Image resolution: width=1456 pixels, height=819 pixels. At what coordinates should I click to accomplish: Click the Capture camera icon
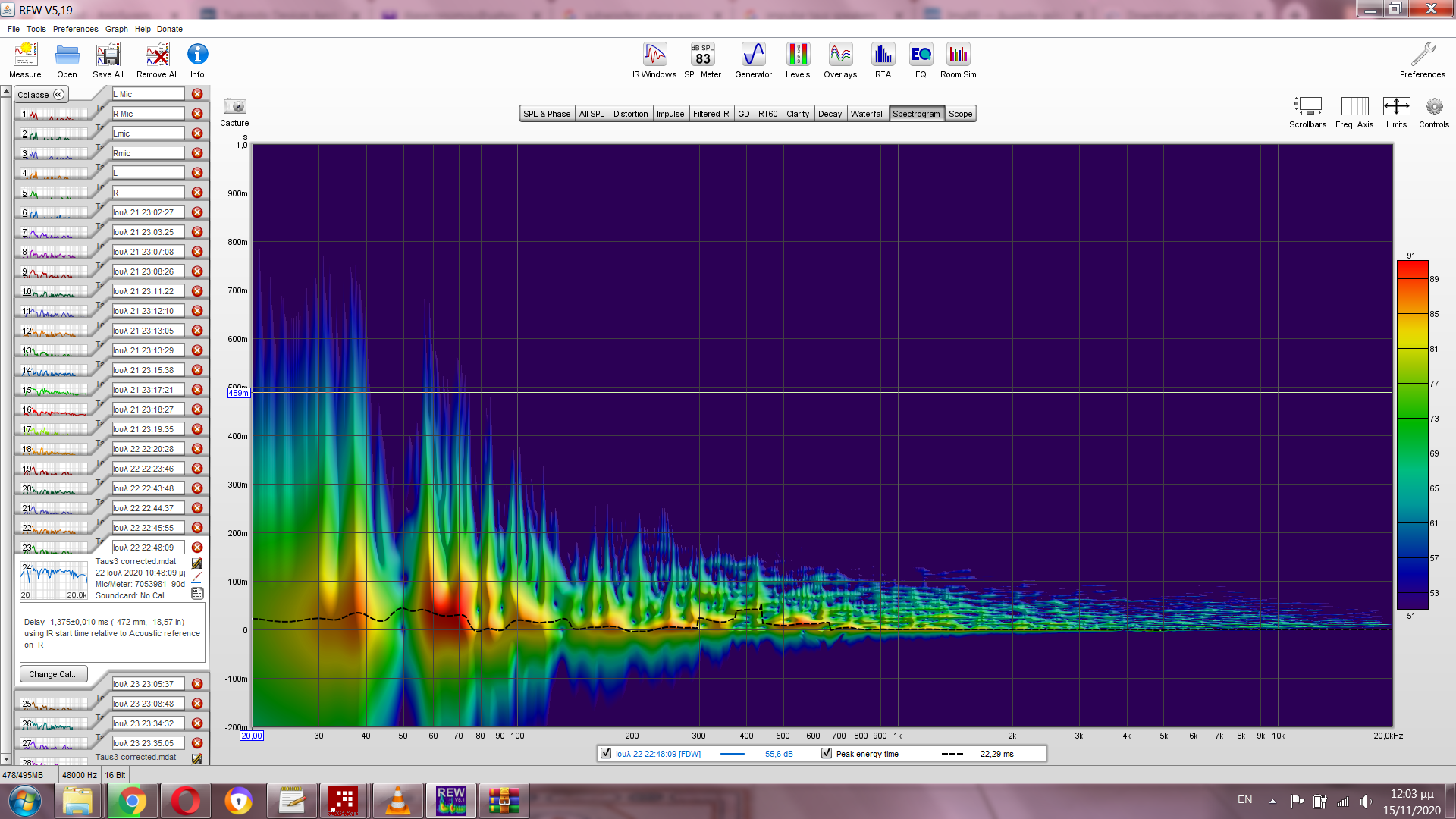234,107
